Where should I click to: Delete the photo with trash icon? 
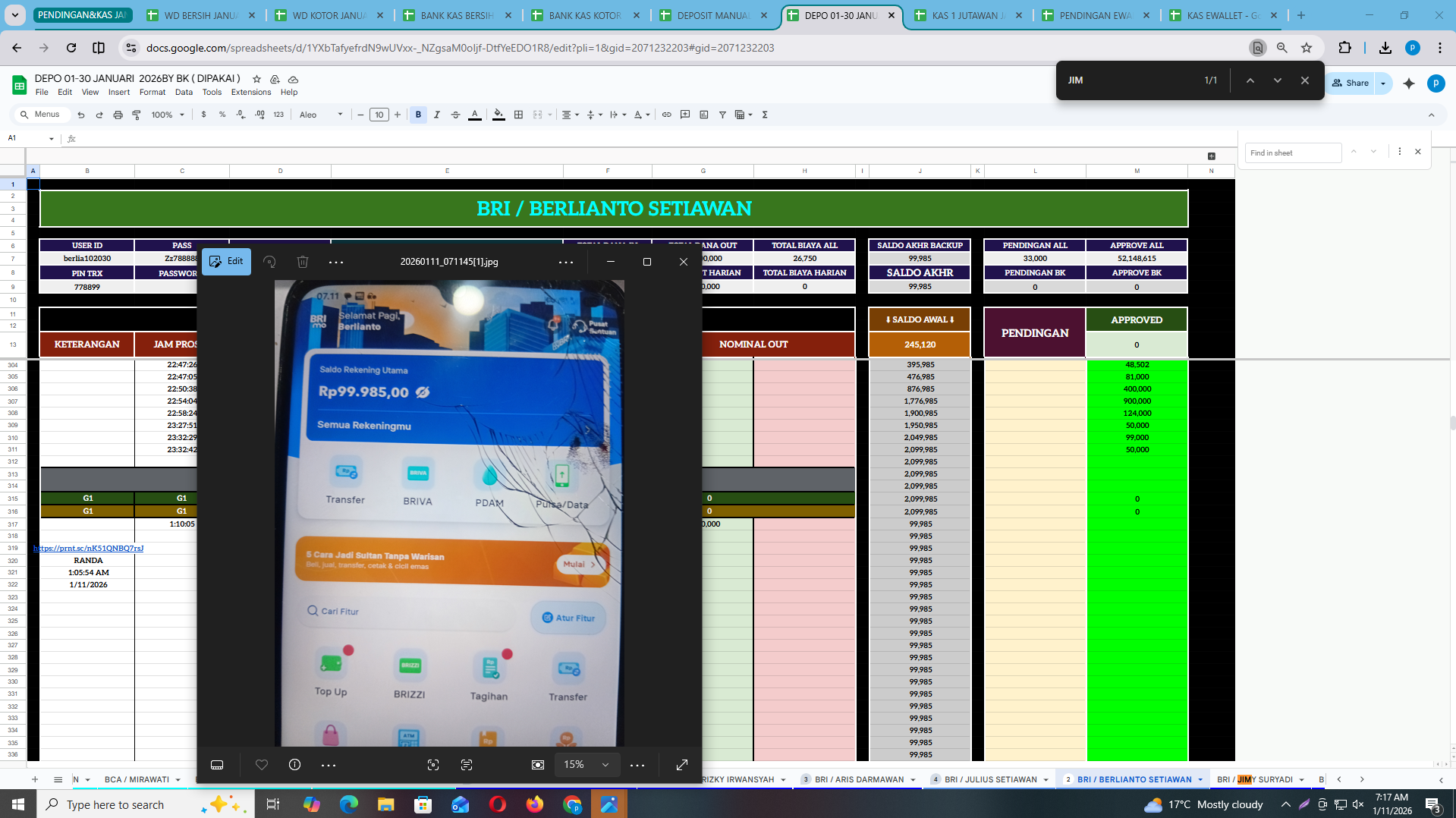(303, 262)
